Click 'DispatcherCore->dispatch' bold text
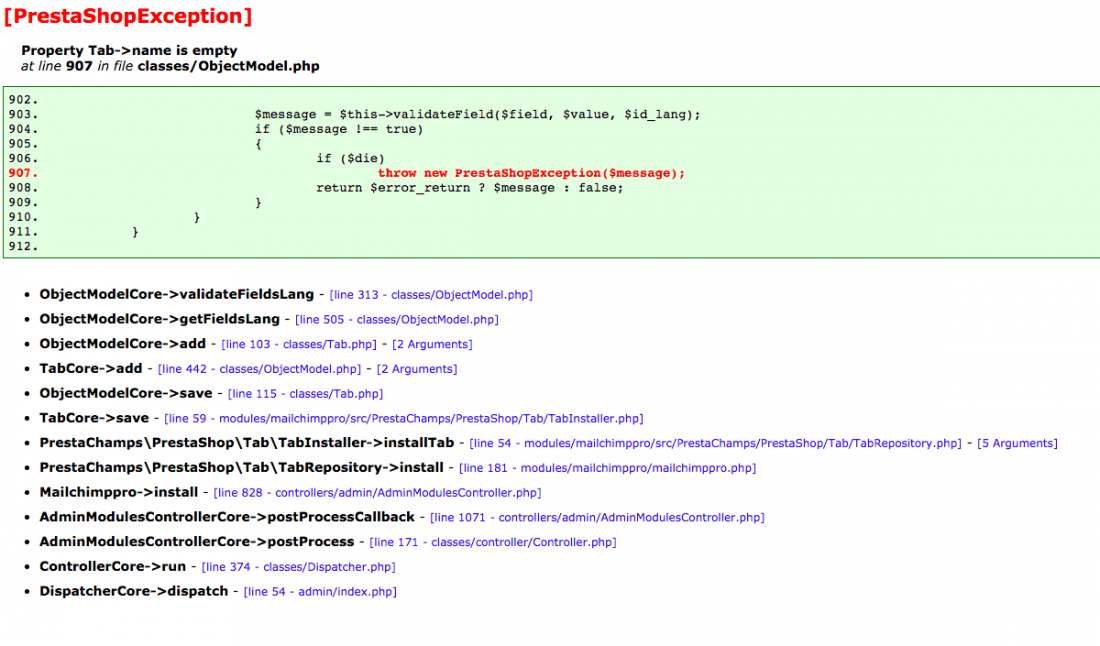 coord(134,591)
